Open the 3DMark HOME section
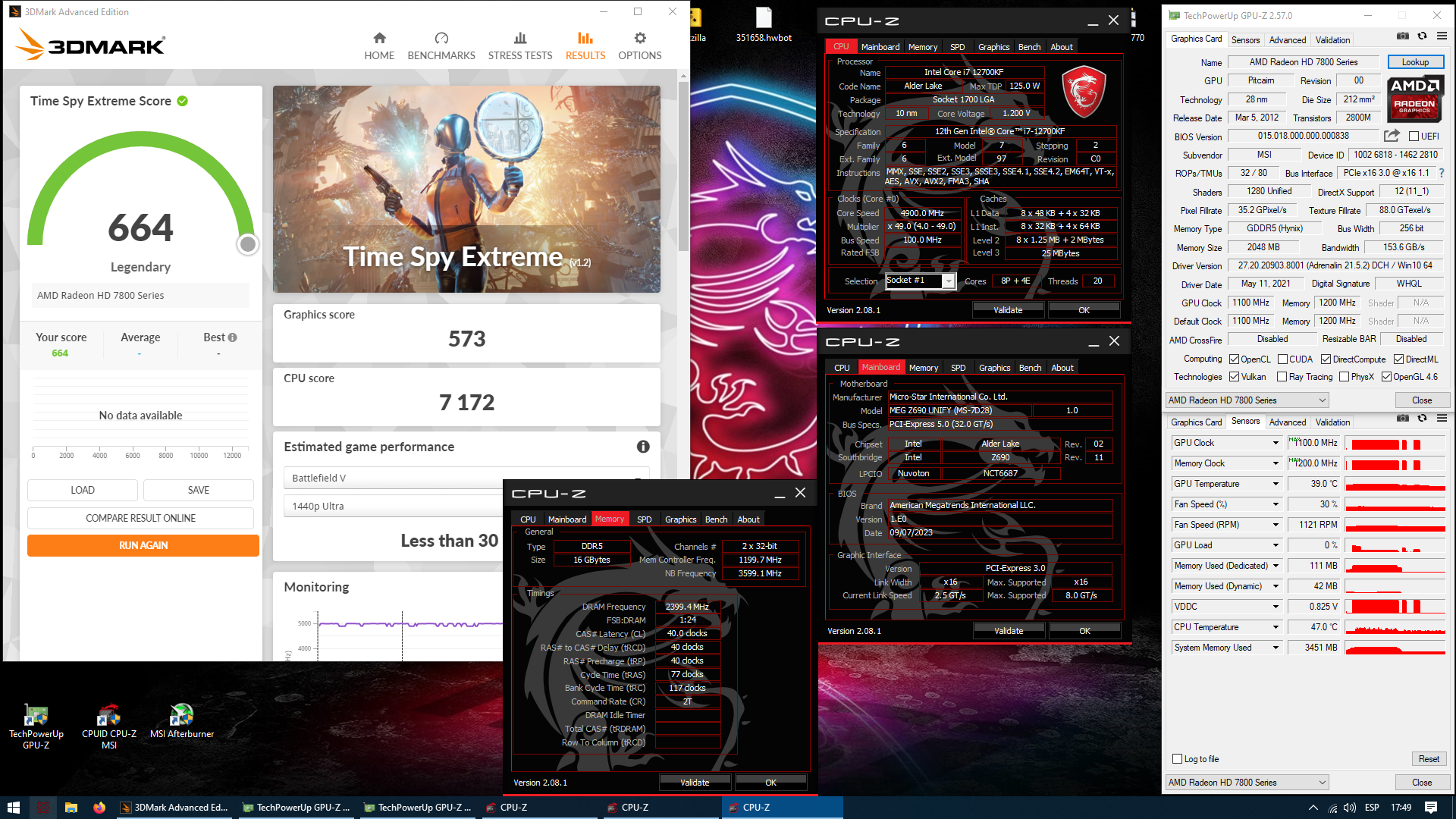Viewport: 1456px width, 819px height. [x=379, y=46]
